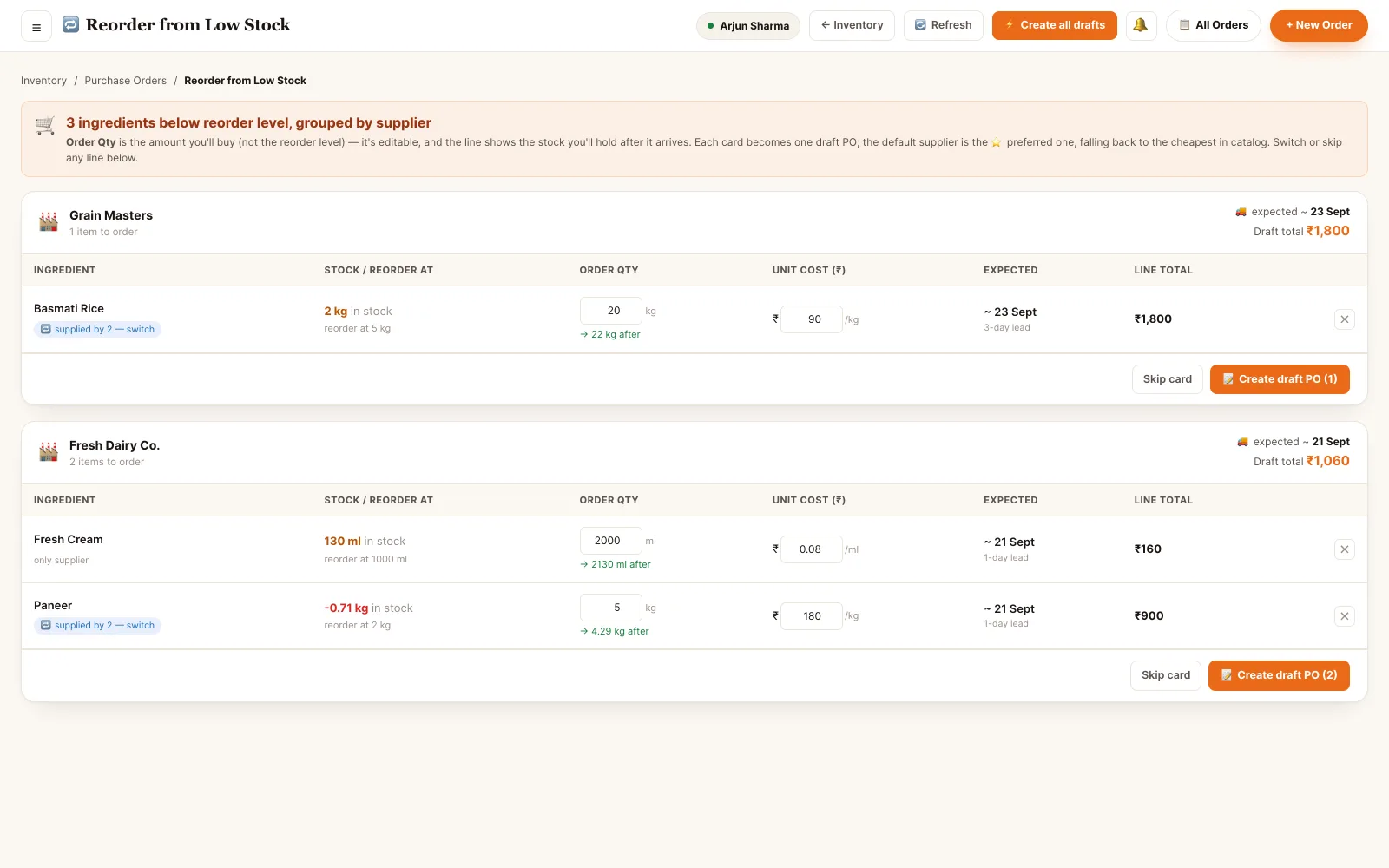
Task: Open All Orders
Action: coord(1214,25)
